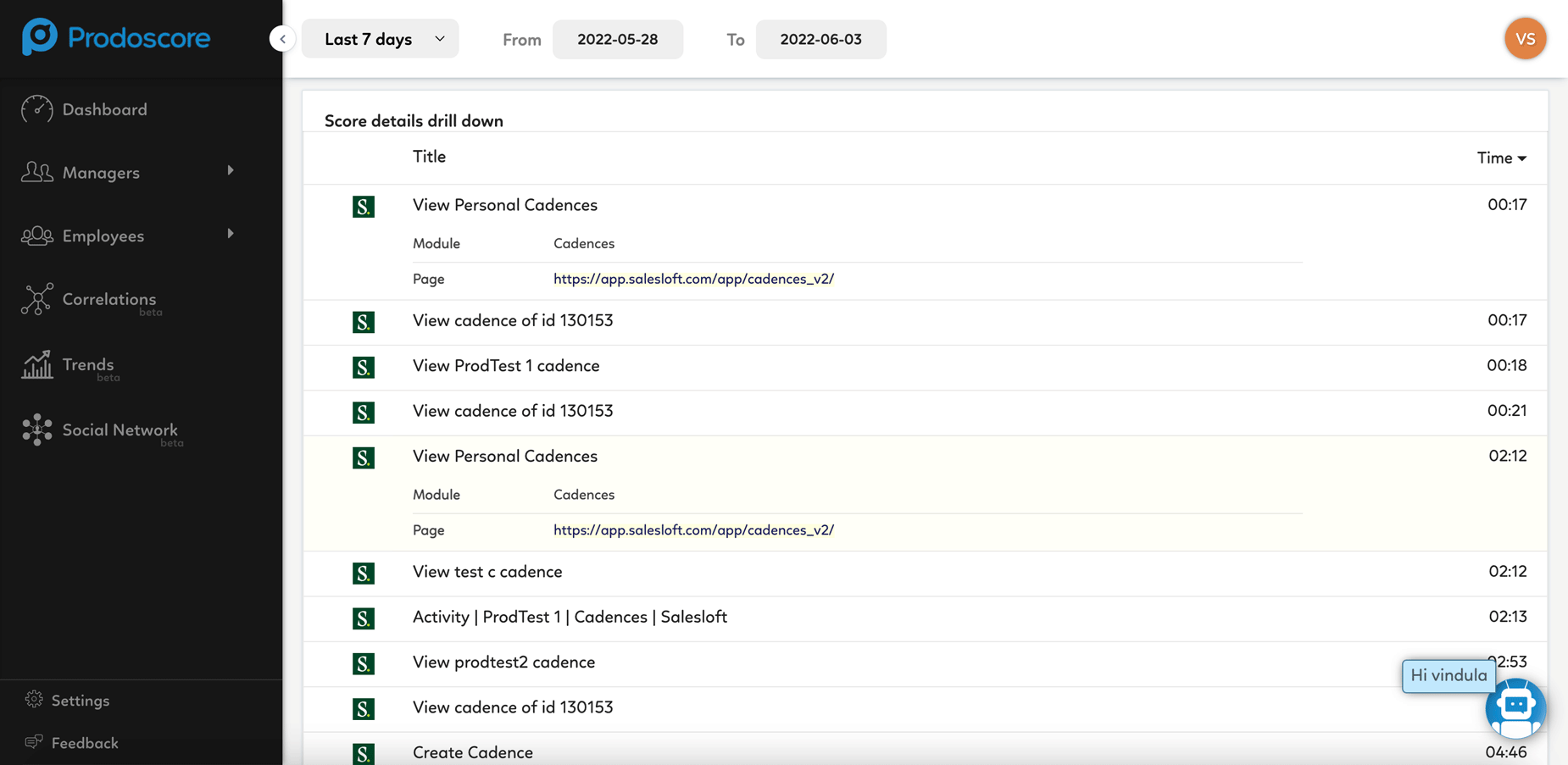
Task: Select first View Personal Cadences row title
Action: tap(505, 205)
